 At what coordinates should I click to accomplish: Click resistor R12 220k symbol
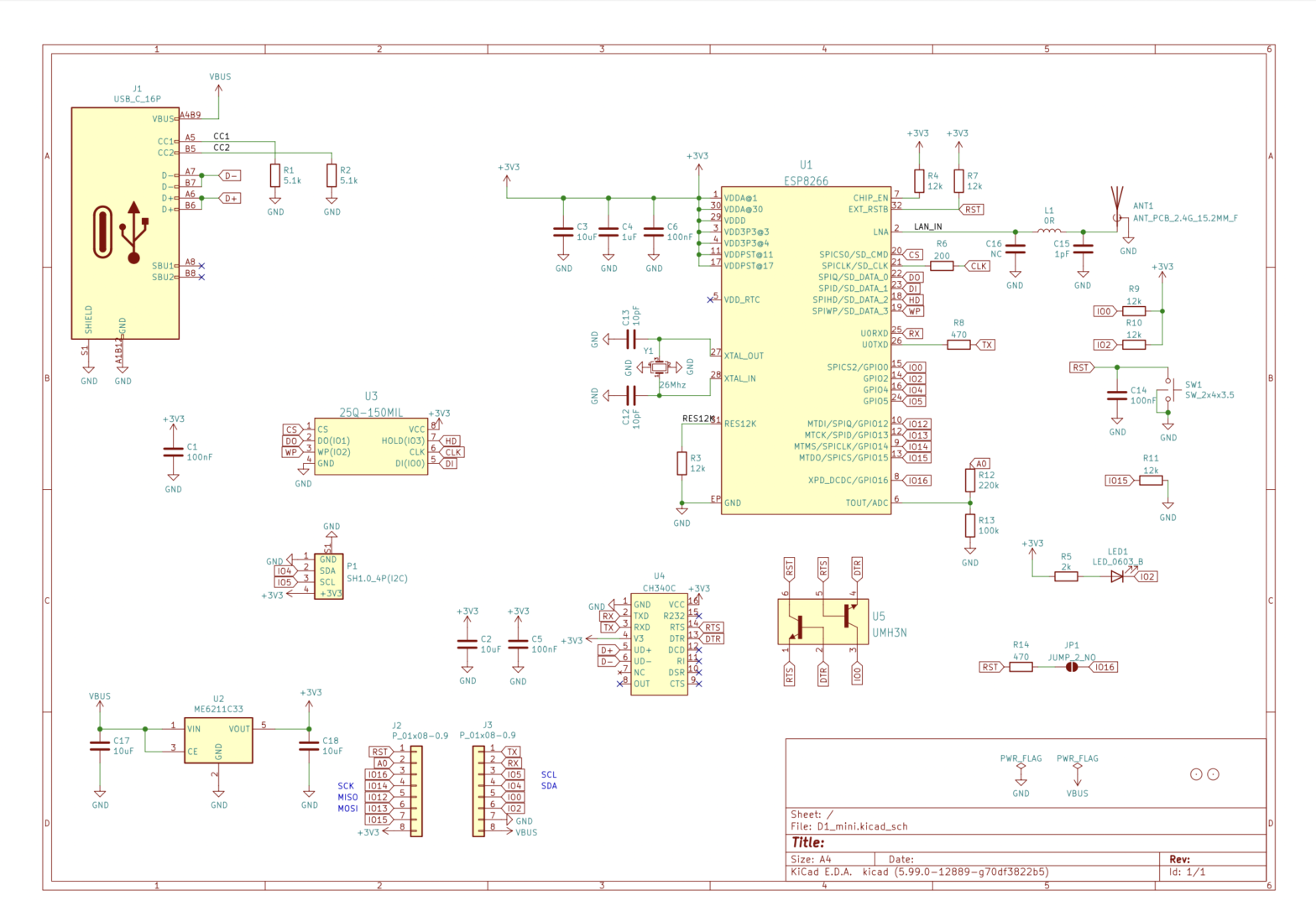pos(970,480)
